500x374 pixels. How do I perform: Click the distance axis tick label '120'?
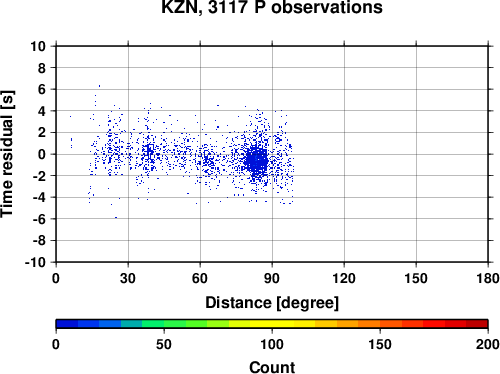(344, 278)
